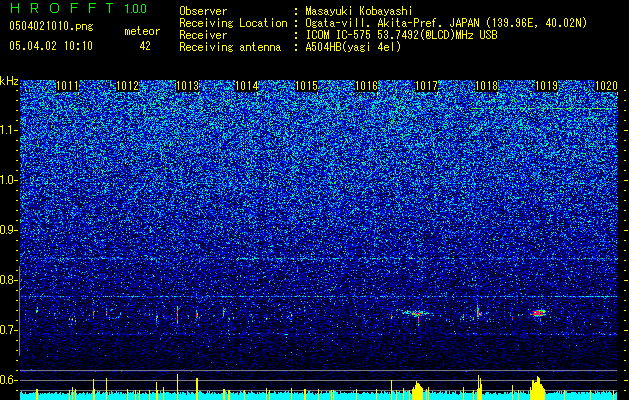
Task: Click the 1017 time marker
Action: click(x=426, y=86)
